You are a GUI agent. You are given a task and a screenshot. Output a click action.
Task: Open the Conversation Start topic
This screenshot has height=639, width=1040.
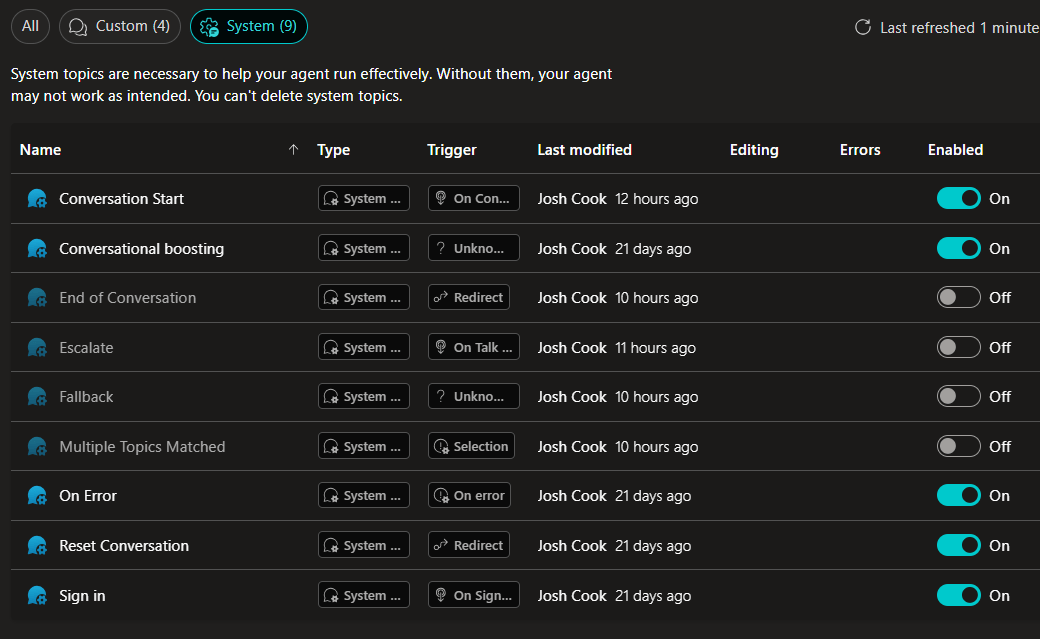click(121, 198)
